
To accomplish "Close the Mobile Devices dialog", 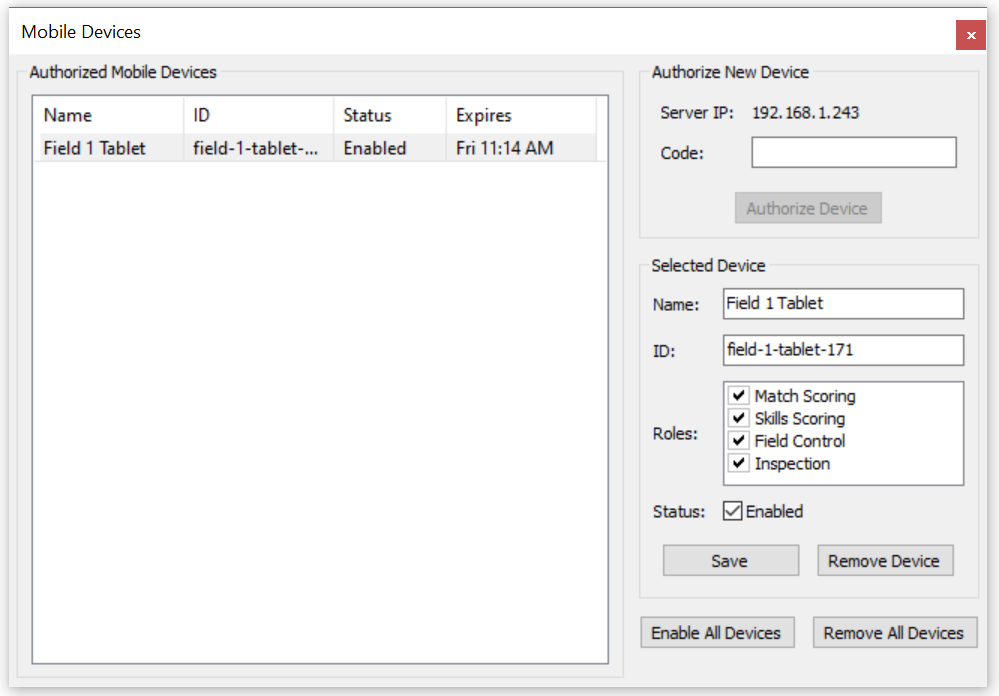I will pos(970,35).
